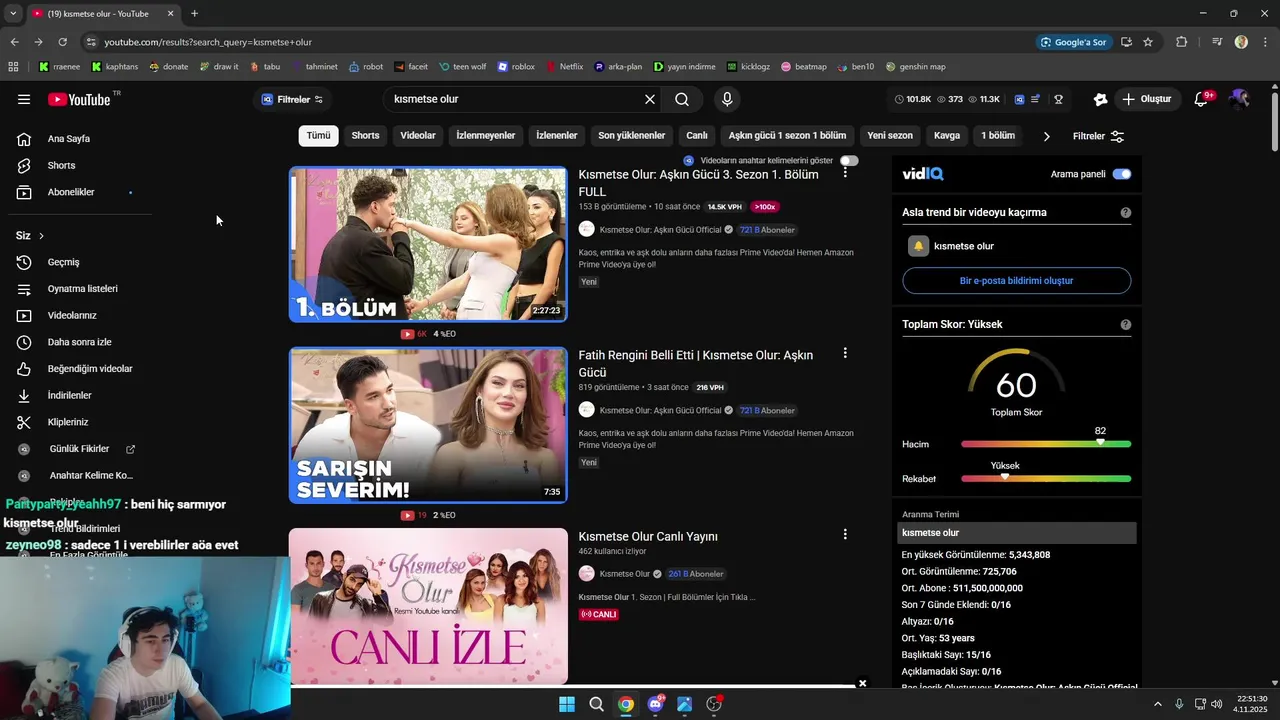Open the SARIŞIN SEVERİM! video thumbnail

tap(428, 425)
